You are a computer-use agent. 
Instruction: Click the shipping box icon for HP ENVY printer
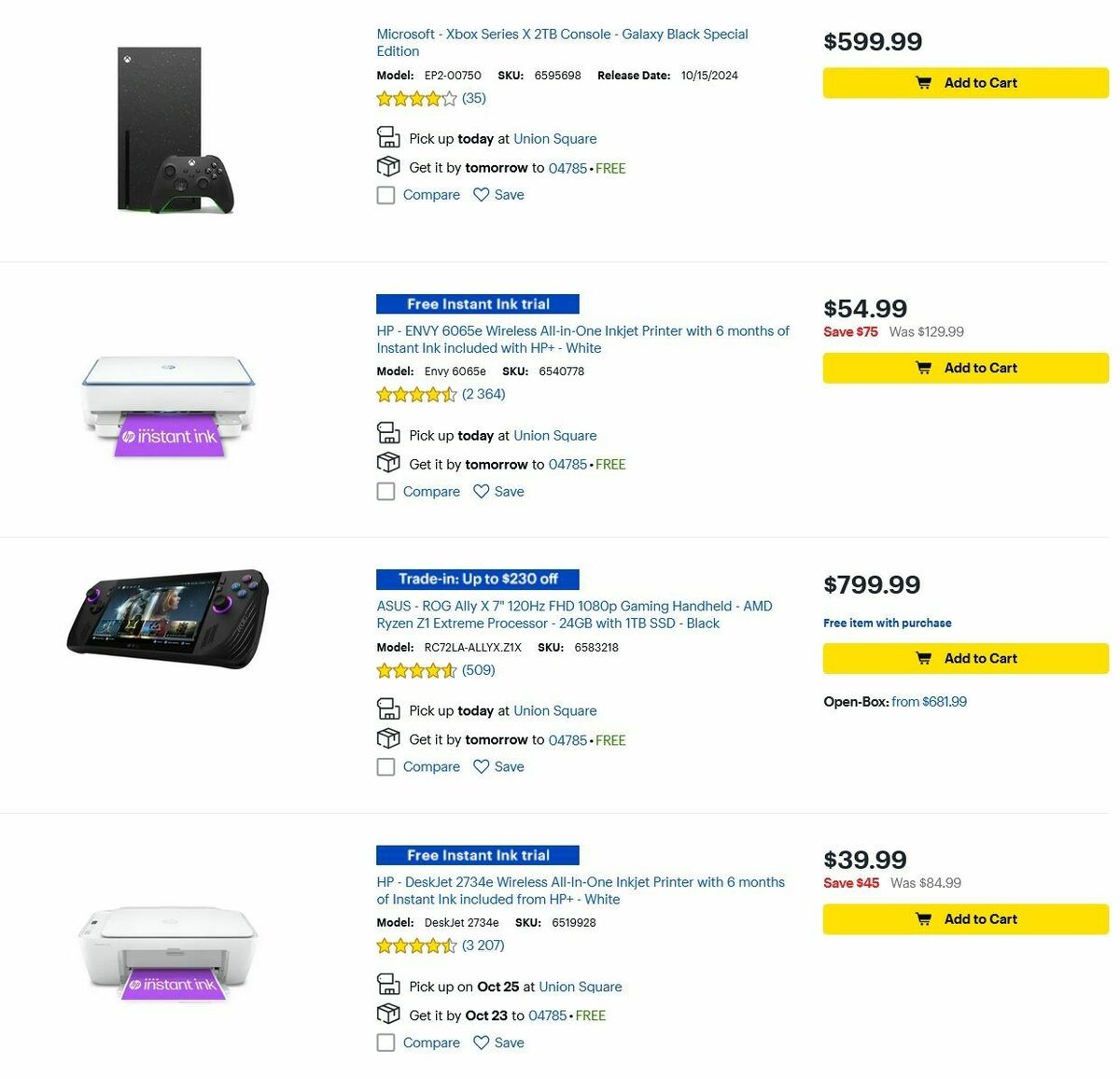(387, 462)
